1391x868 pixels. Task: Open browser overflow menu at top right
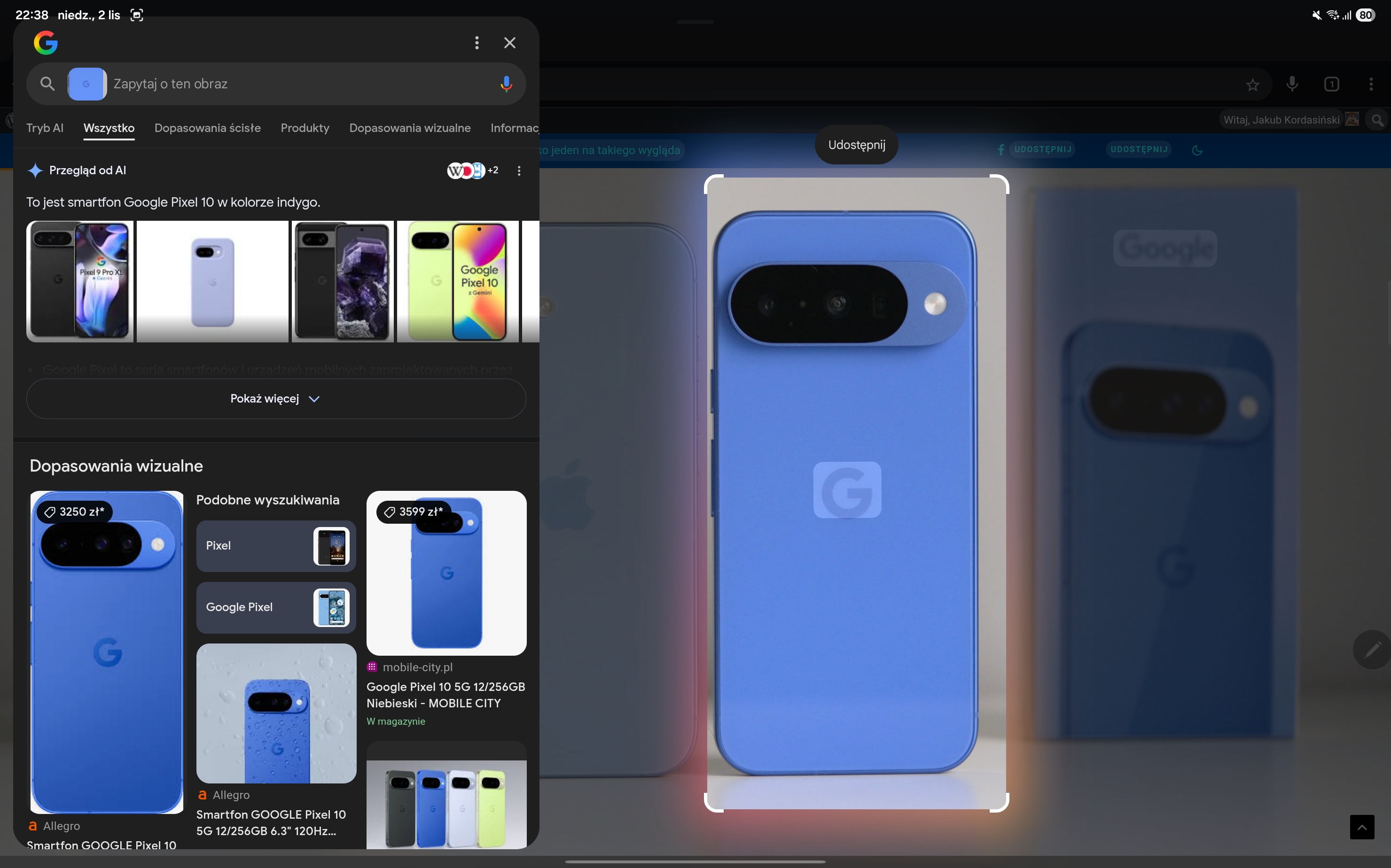click(1371, 85)
